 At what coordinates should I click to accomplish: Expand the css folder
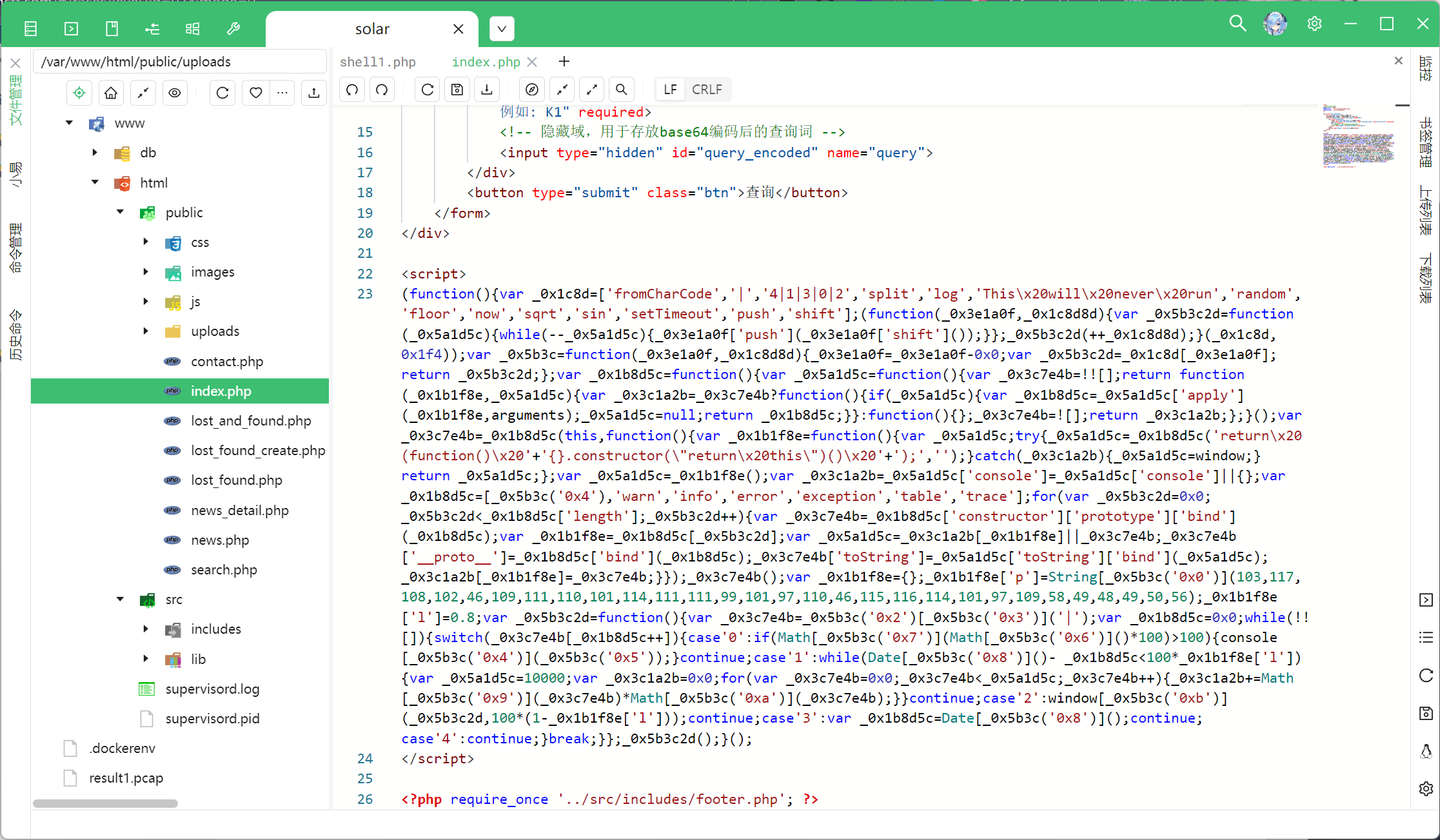(x=146, y=242)
